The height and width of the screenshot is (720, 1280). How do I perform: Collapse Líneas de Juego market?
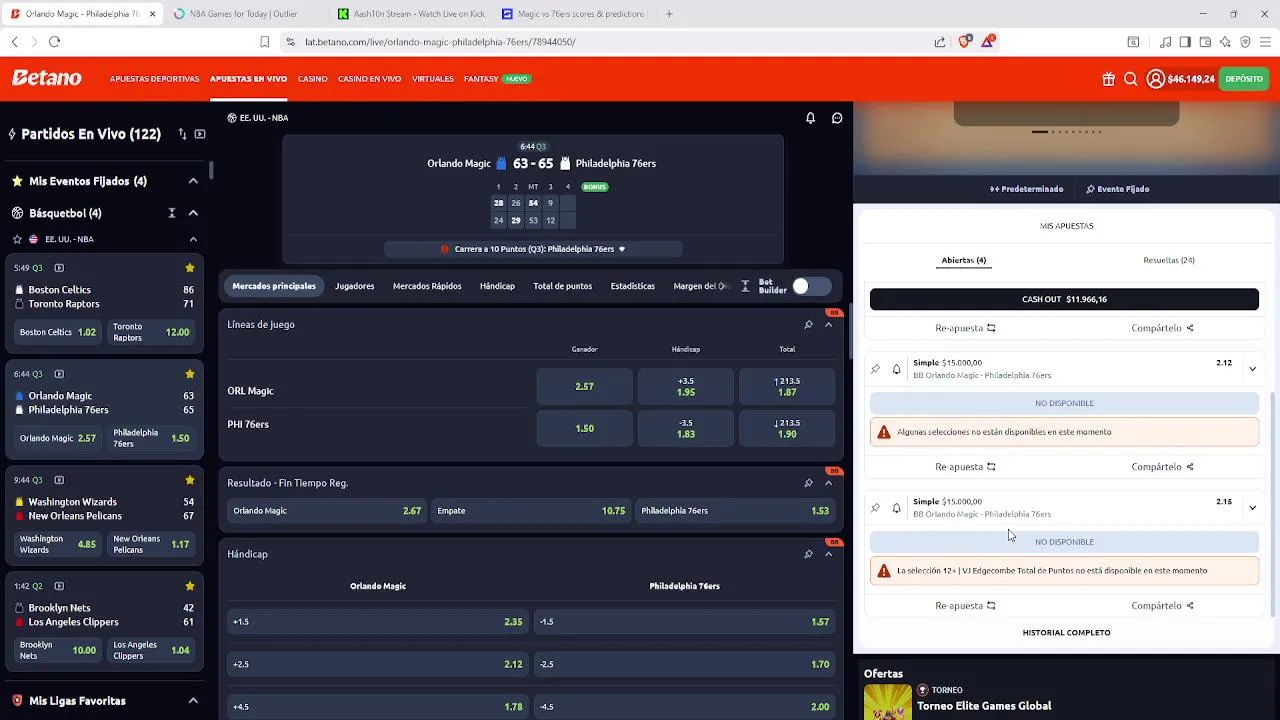pos(828,325)
